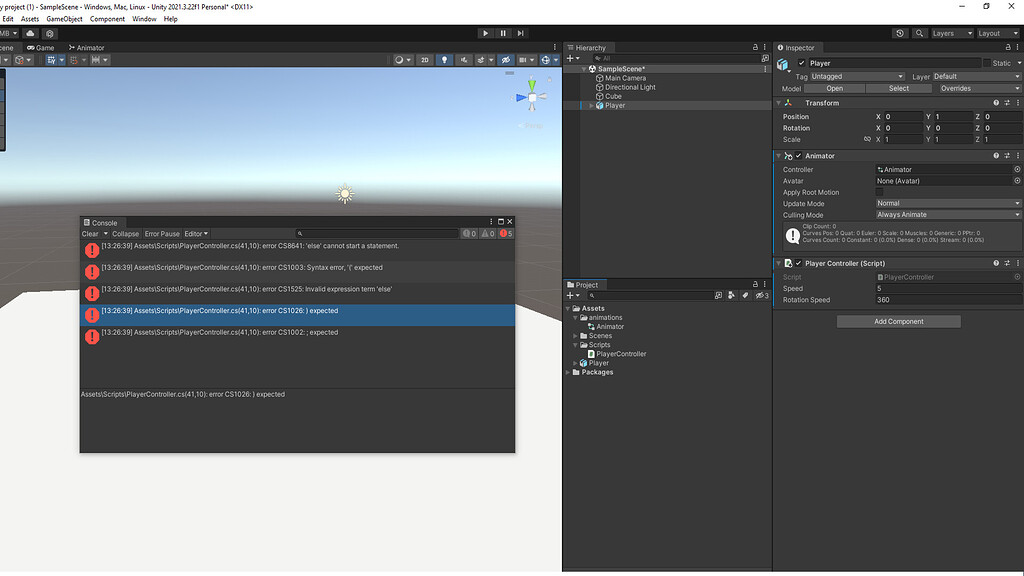Viewport: 1024px width, 576px height.
Task: Switch to the Game tab
Action: pos(41,47)
